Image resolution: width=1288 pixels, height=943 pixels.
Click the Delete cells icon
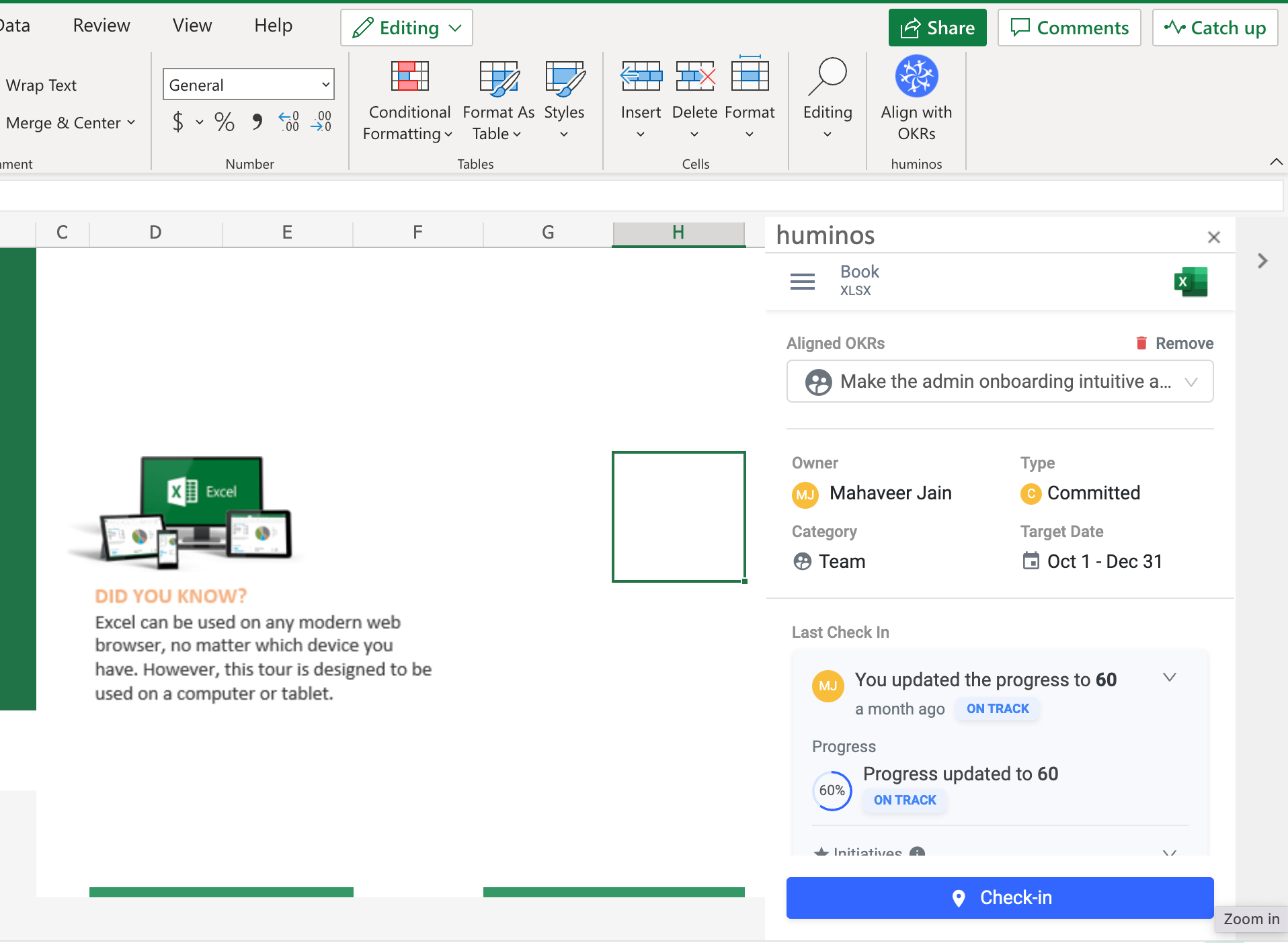(x=695, y=77)
